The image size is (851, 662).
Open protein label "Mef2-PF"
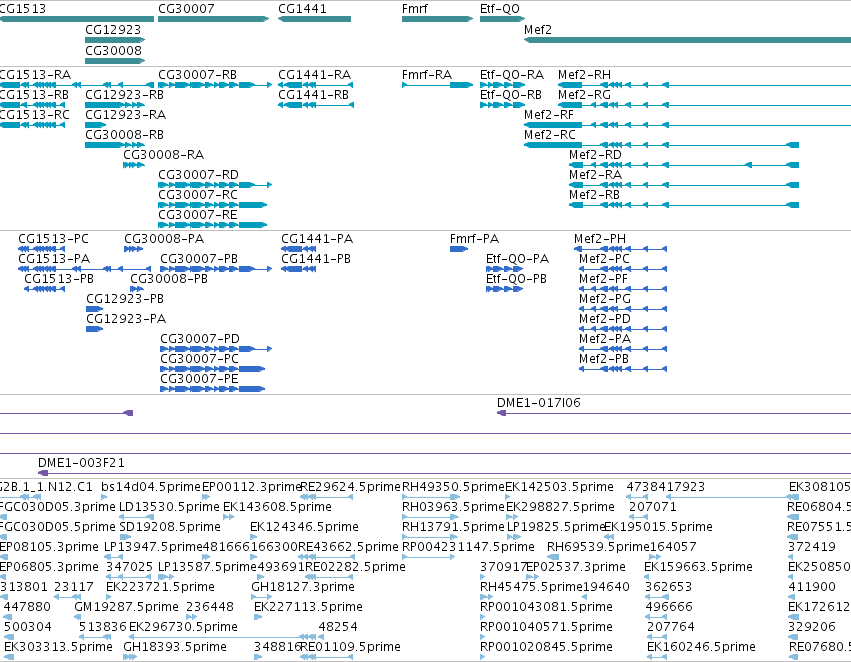pos(604,279)
